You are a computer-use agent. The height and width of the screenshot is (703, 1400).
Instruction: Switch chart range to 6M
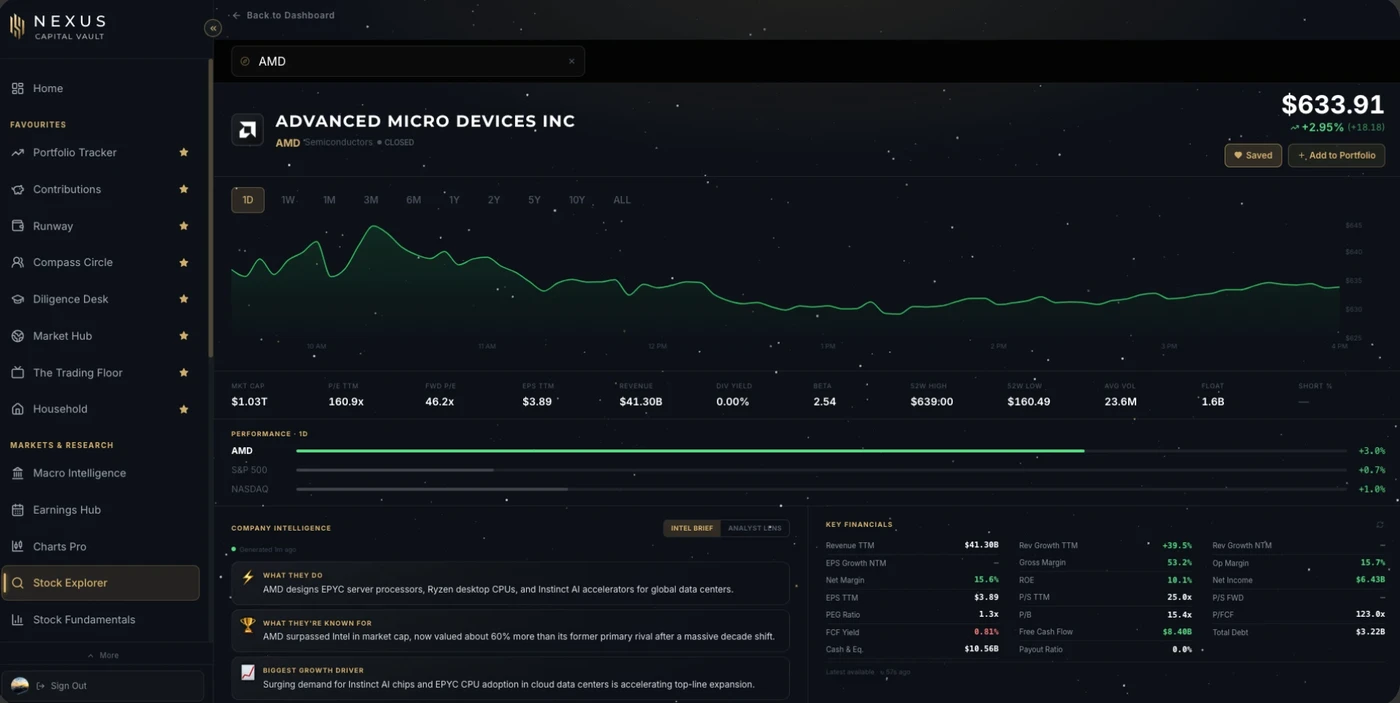413,200
